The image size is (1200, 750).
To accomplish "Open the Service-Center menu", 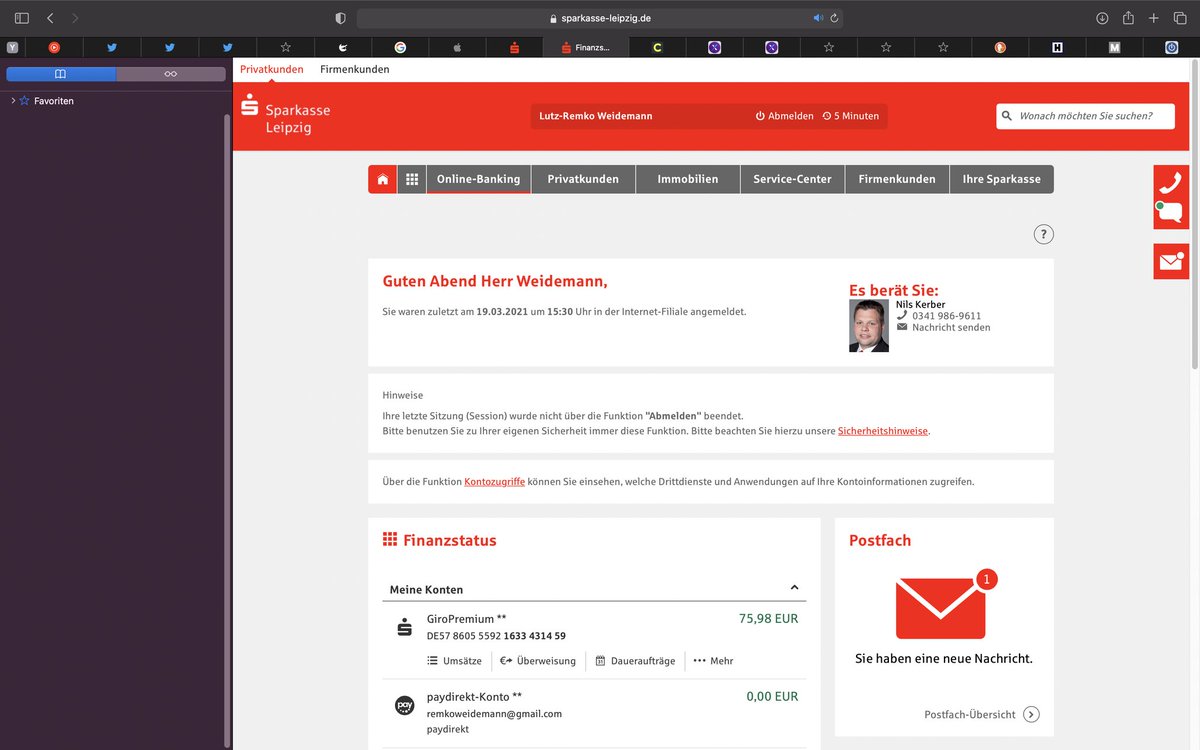I will coord(792,179).
